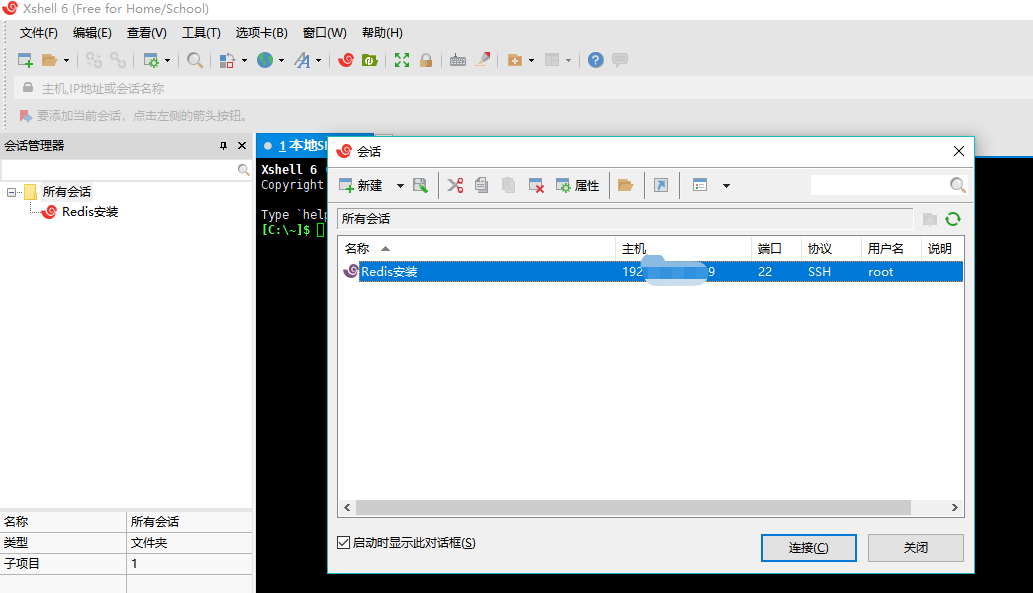
Task: Click the file transfer icon in main toolbar
Action: pyautogui.click(x=227, y=60)
